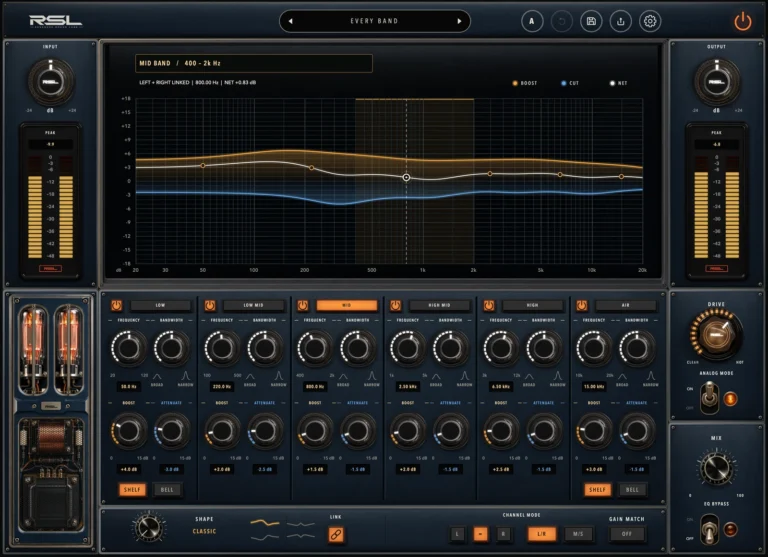
Task: Click the DRIVE knob
Action: click(716, 334)
